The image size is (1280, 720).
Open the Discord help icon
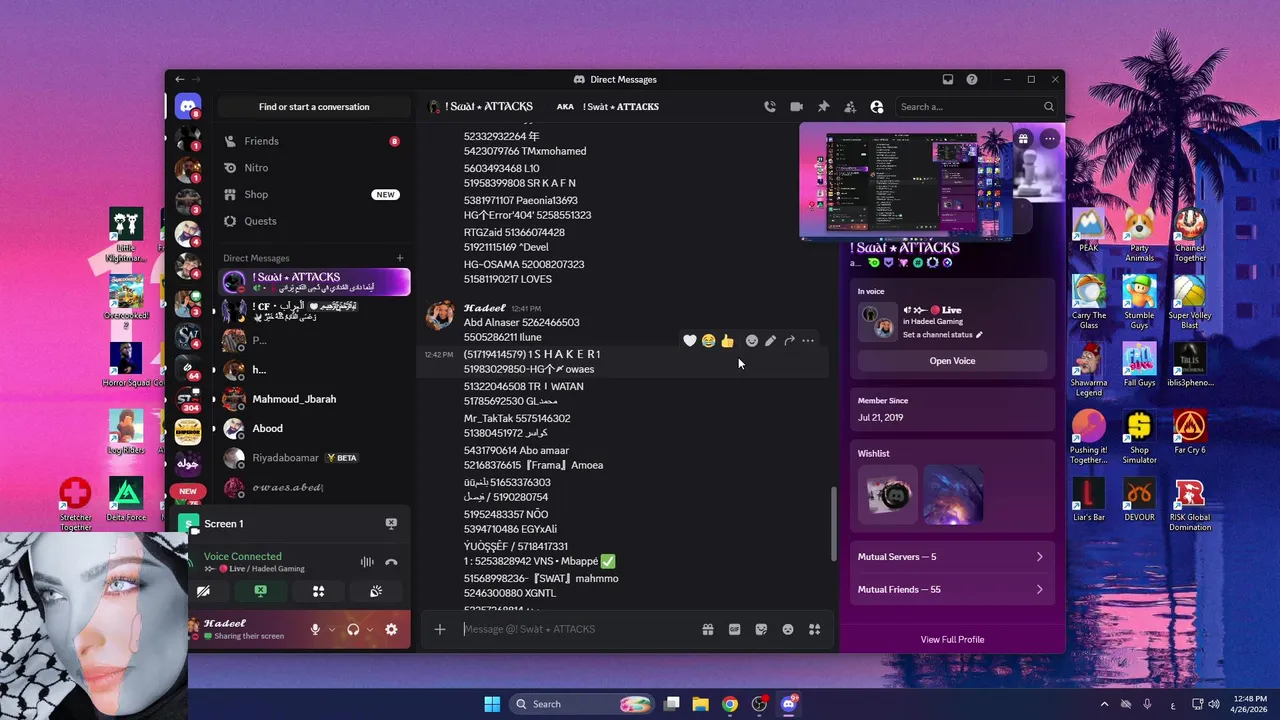point(972,79)
